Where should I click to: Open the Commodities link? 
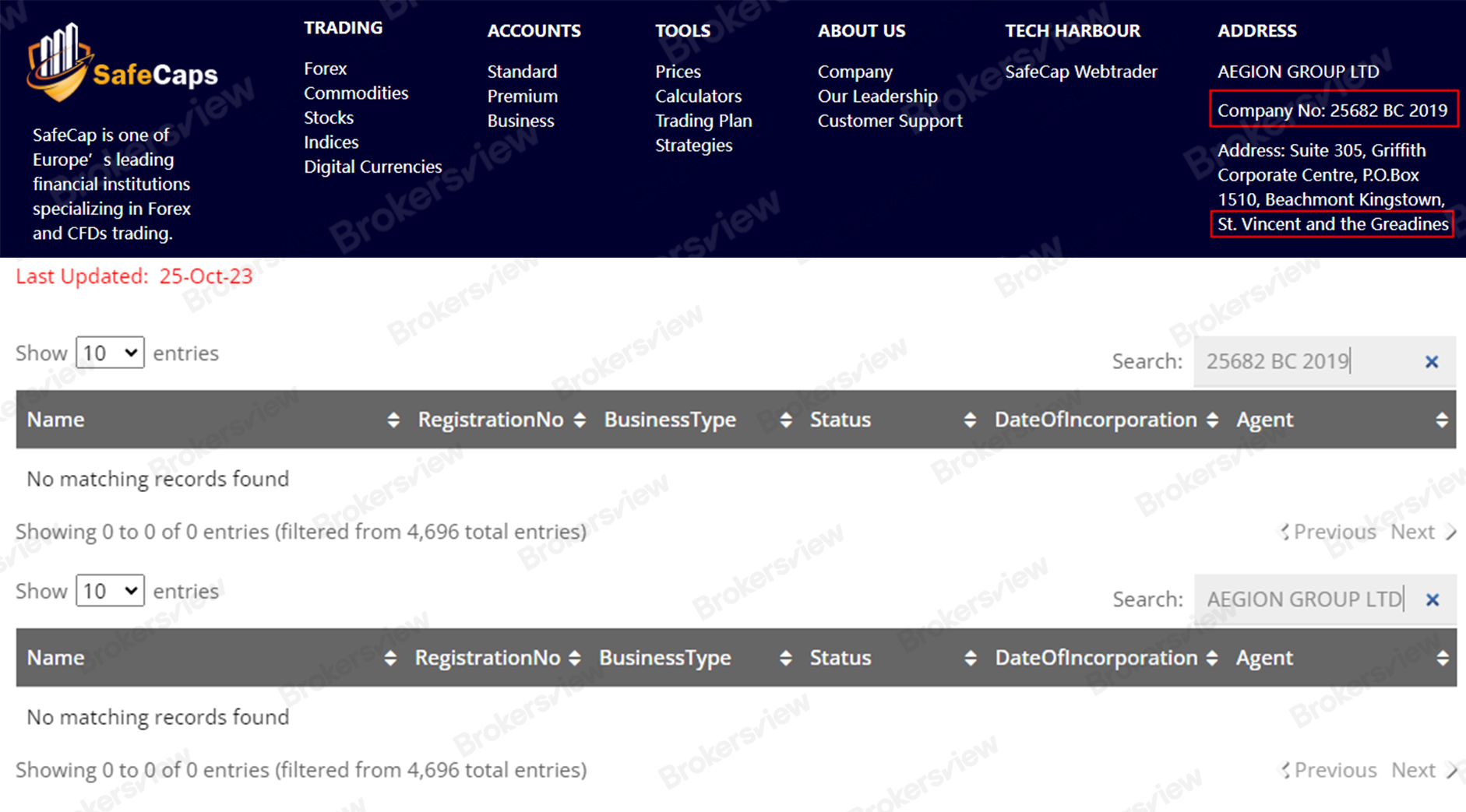click(x=356, y=93)
